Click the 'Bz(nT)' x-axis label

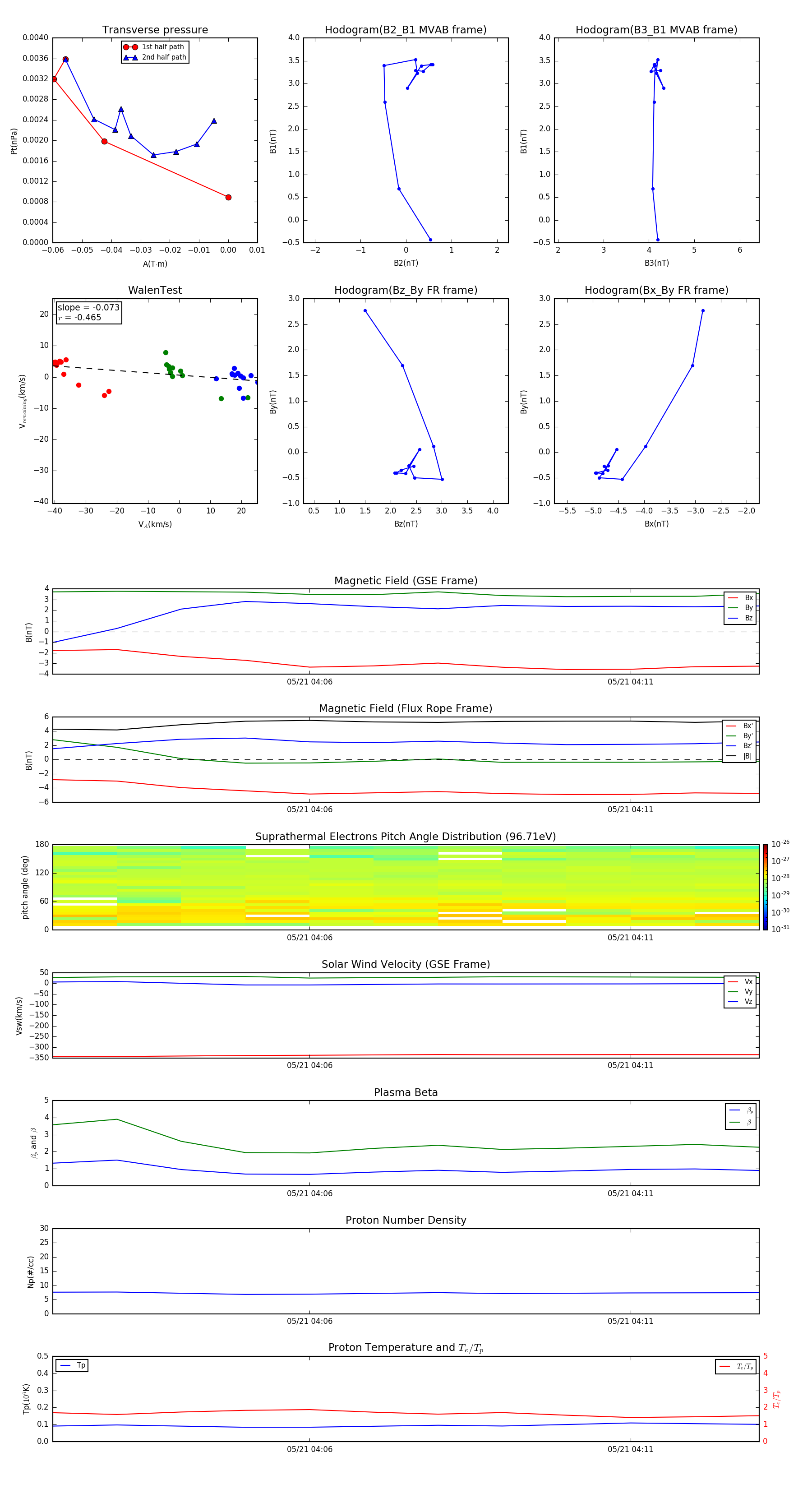[406, 524]
